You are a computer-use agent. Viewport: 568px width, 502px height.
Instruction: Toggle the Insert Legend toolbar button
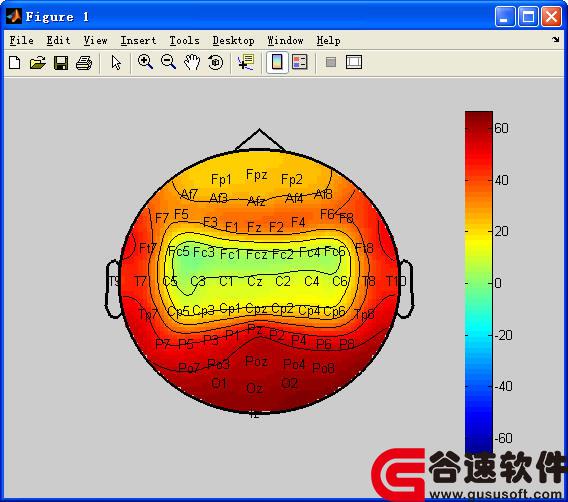click(300, 62)
